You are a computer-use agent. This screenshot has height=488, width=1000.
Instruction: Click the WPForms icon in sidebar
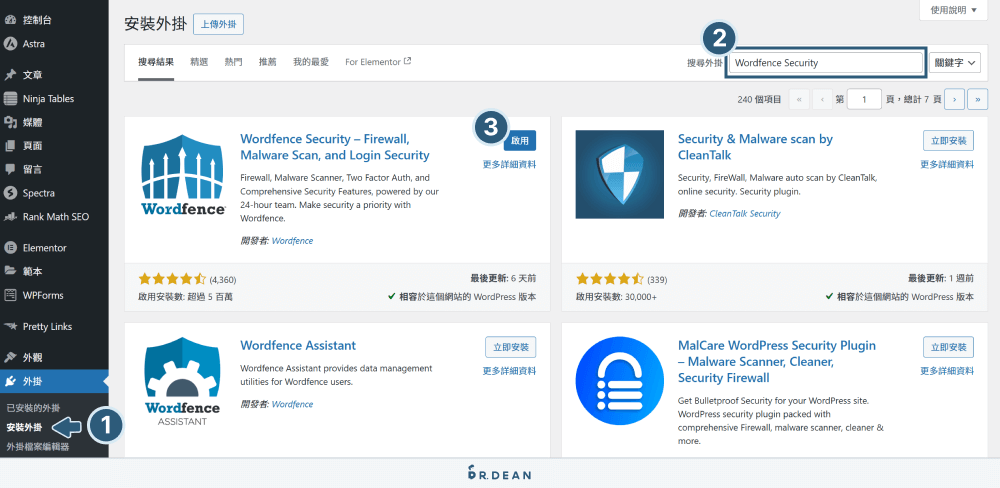10,295
